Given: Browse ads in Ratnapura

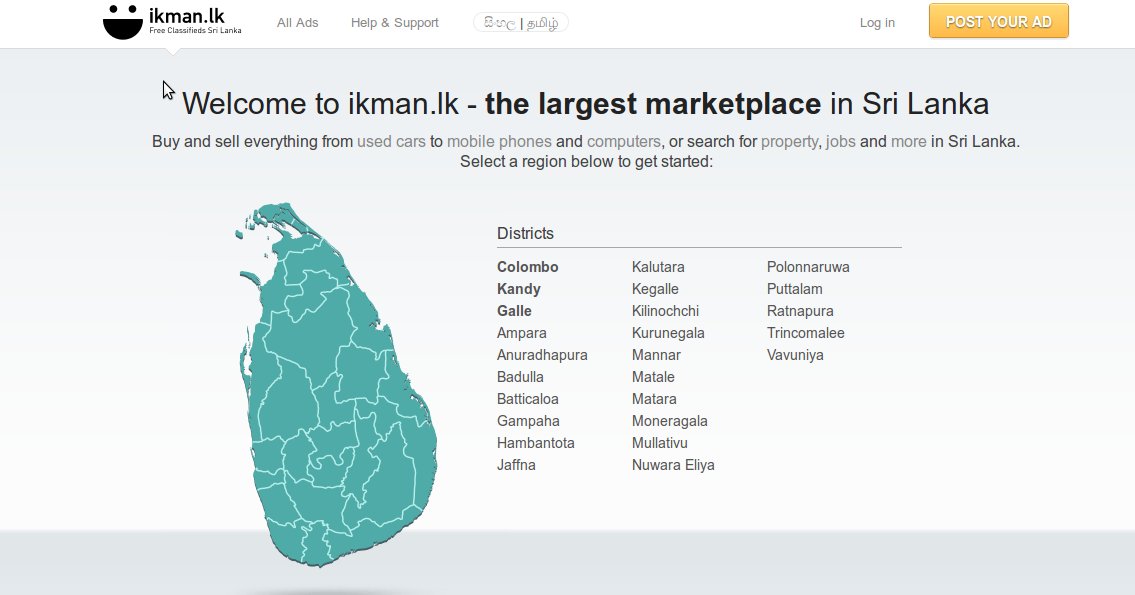Looking at the screenshot, I should coord(801,311).
